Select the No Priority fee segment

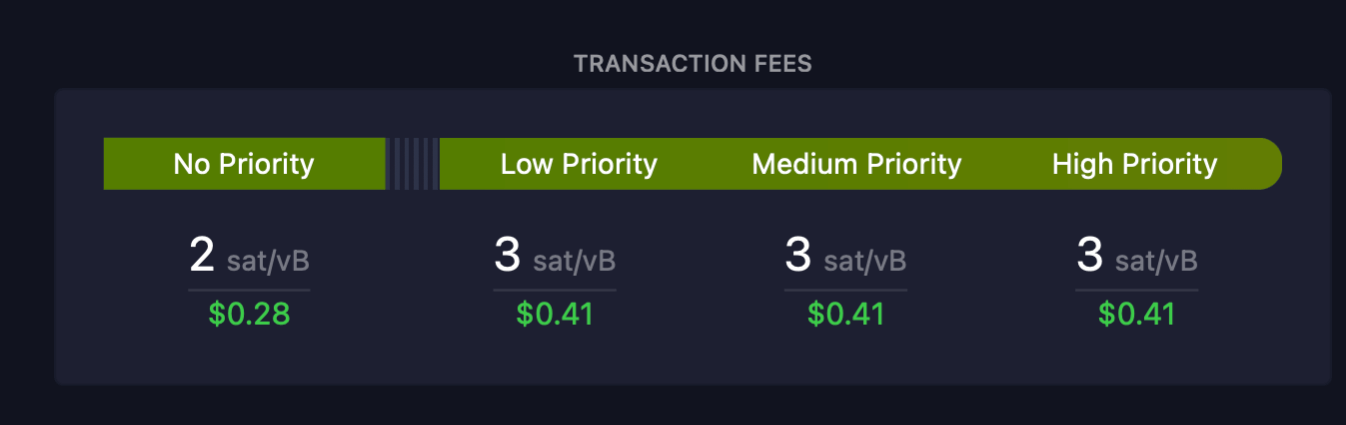(x=243, y=164)
